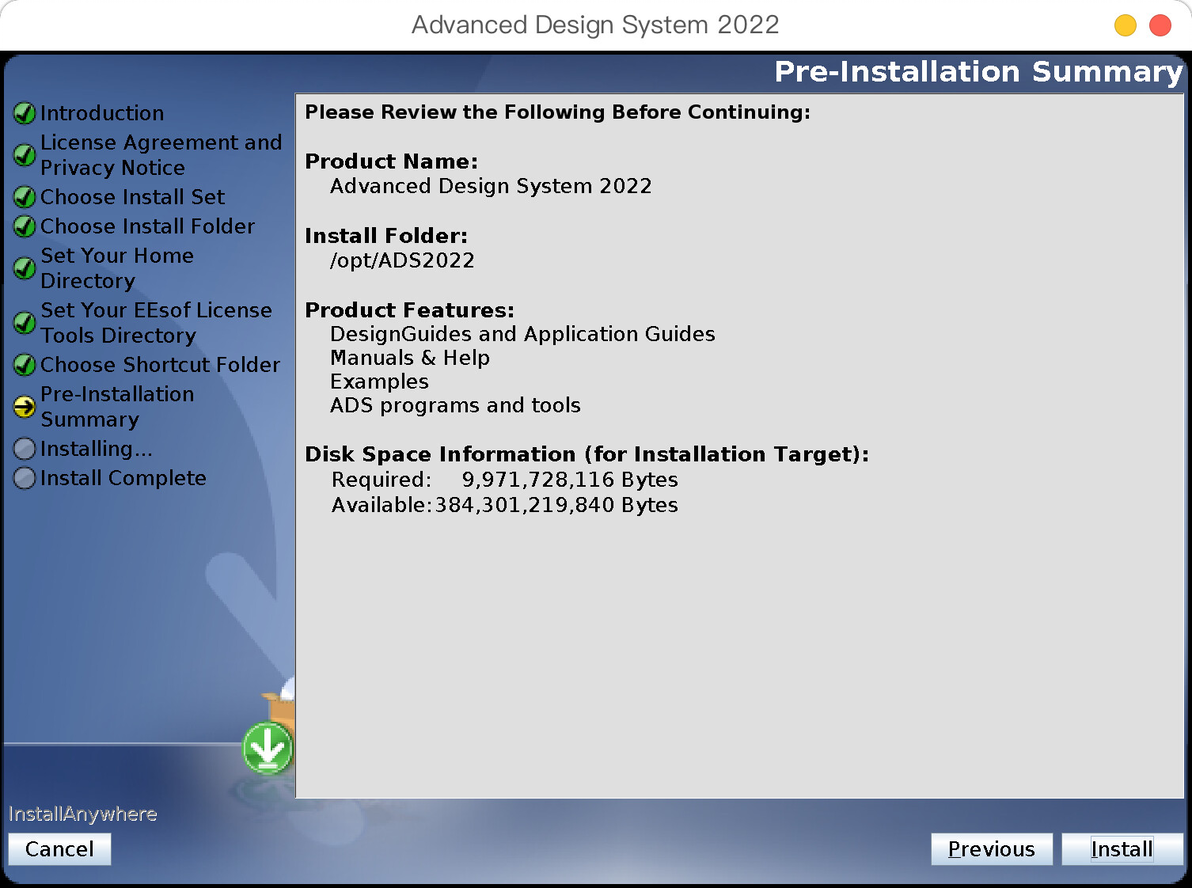This screenshot has height=888, width=1192.
Task: Click the checkmark beside License Agreement step
Action: (x=24, y=155)
